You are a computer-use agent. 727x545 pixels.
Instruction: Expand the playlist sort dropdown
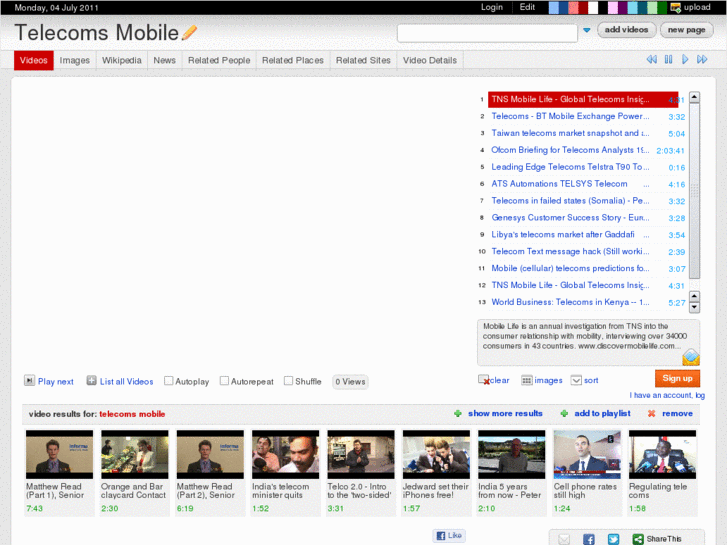(x=576, y=380)
